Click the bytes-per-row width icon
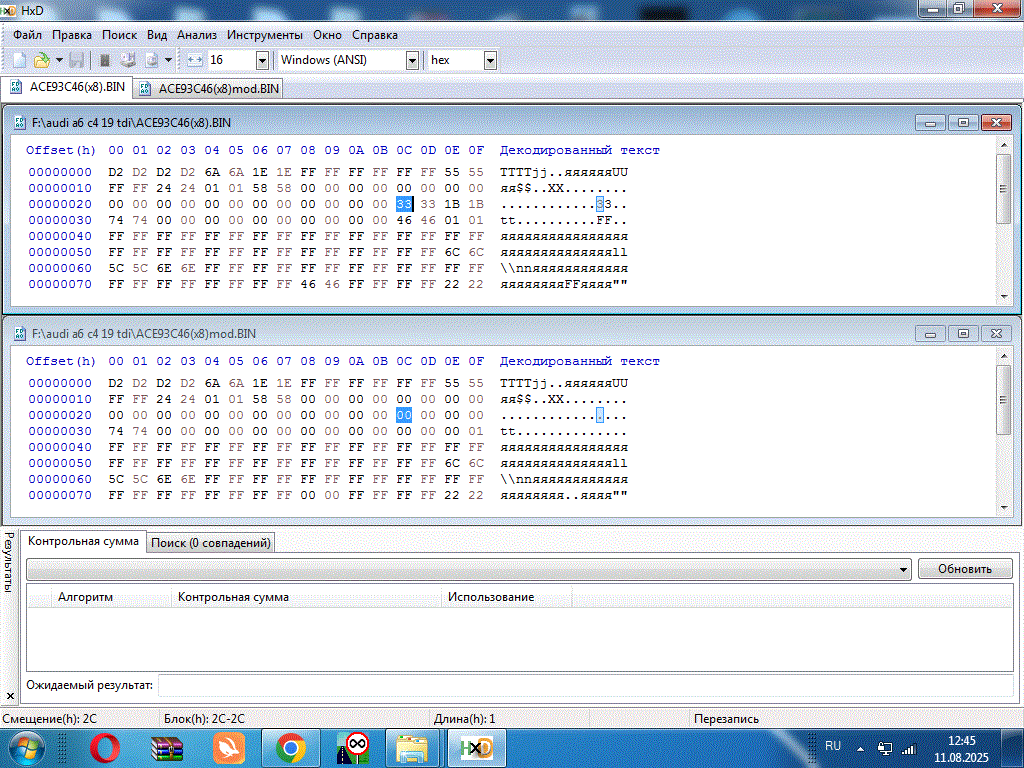Image resolution: width=1024 pixels, height=768 pixels. (x=195, y=60)
